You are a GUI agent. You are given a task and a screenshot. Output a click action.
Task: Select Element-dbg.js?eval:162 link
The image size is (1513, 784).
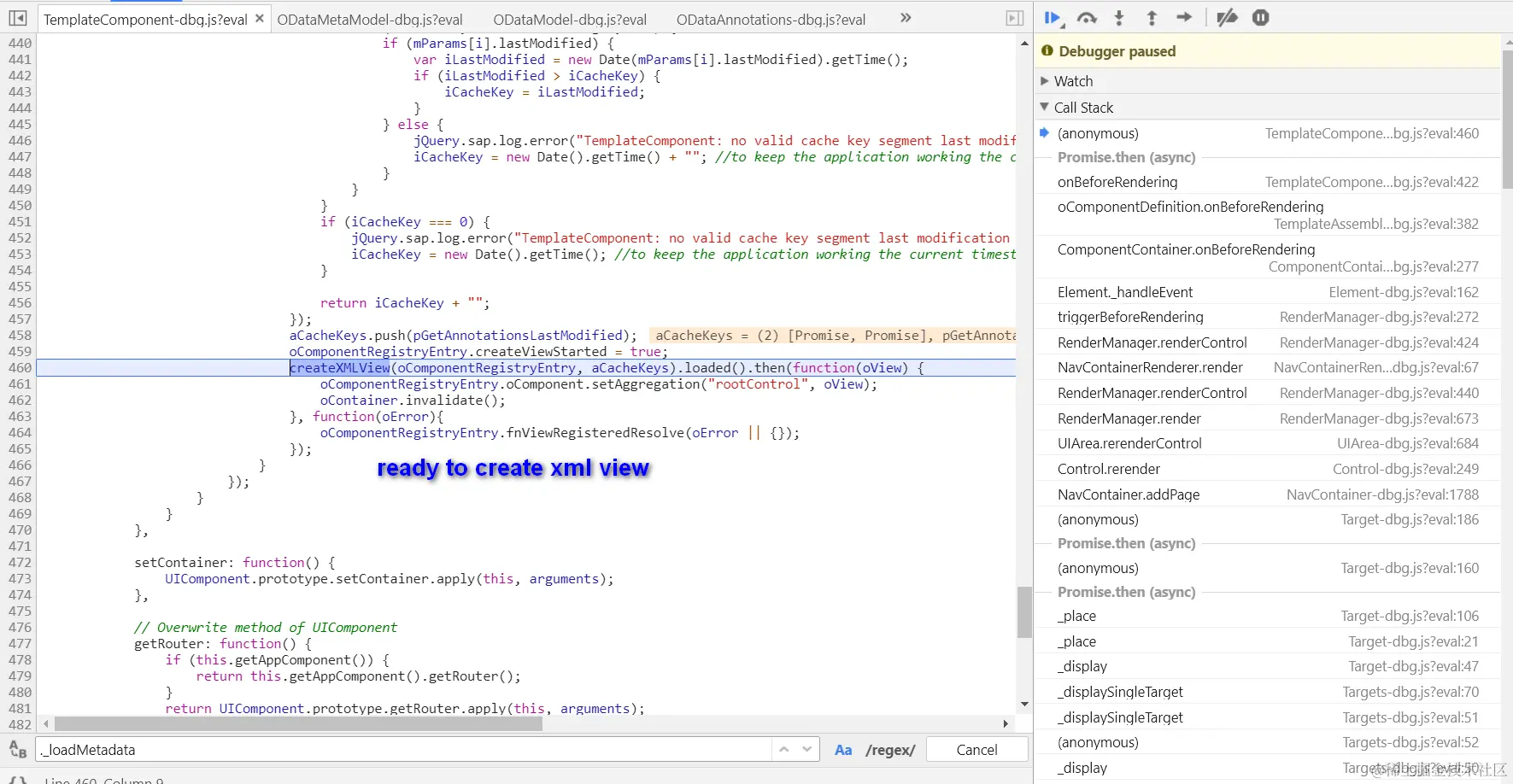[x=1404, y=292]
